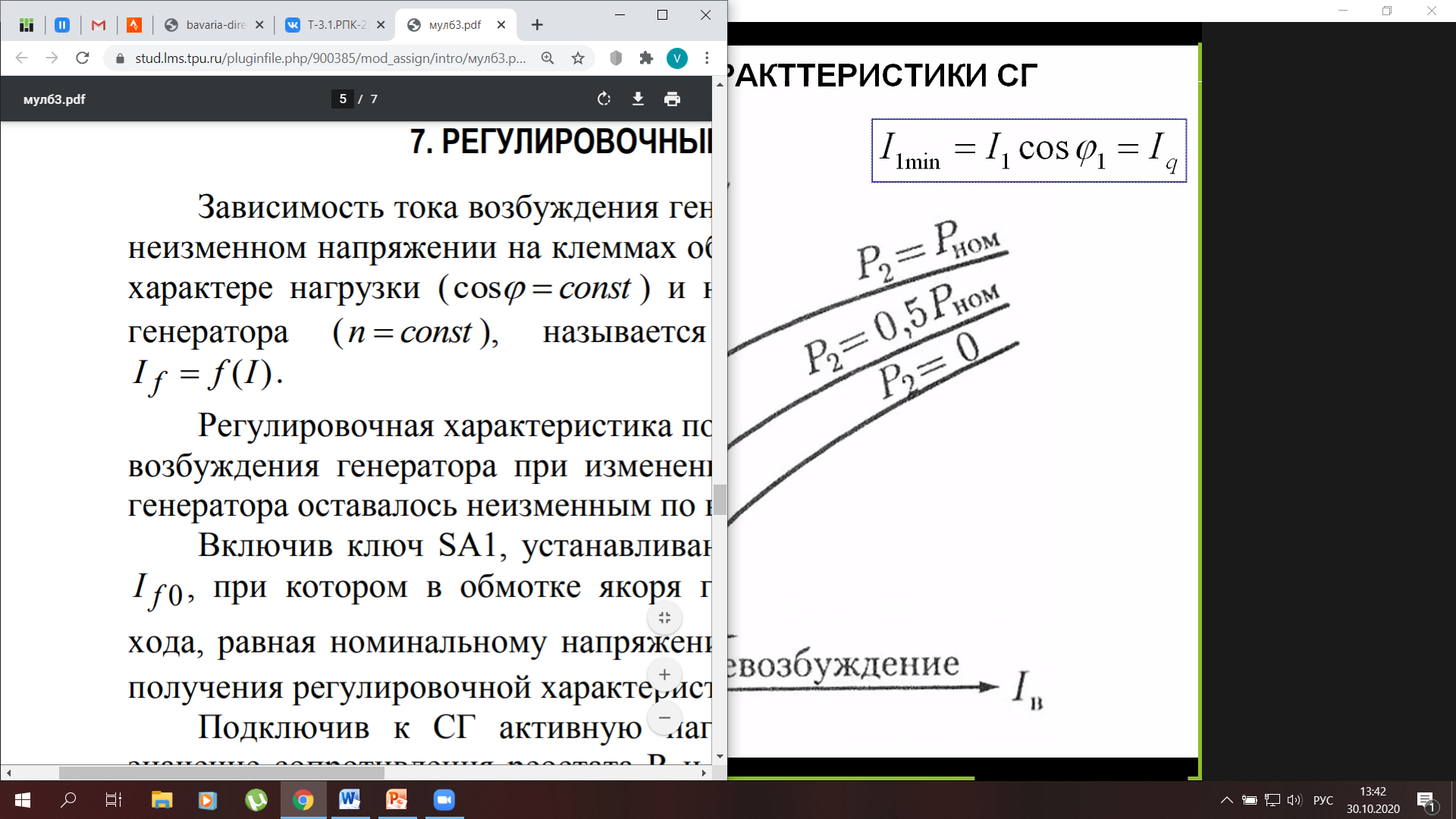This screenshot has height=819, width=1456.
Task: Bookmark this page with star icon
Action: [578, 58]
